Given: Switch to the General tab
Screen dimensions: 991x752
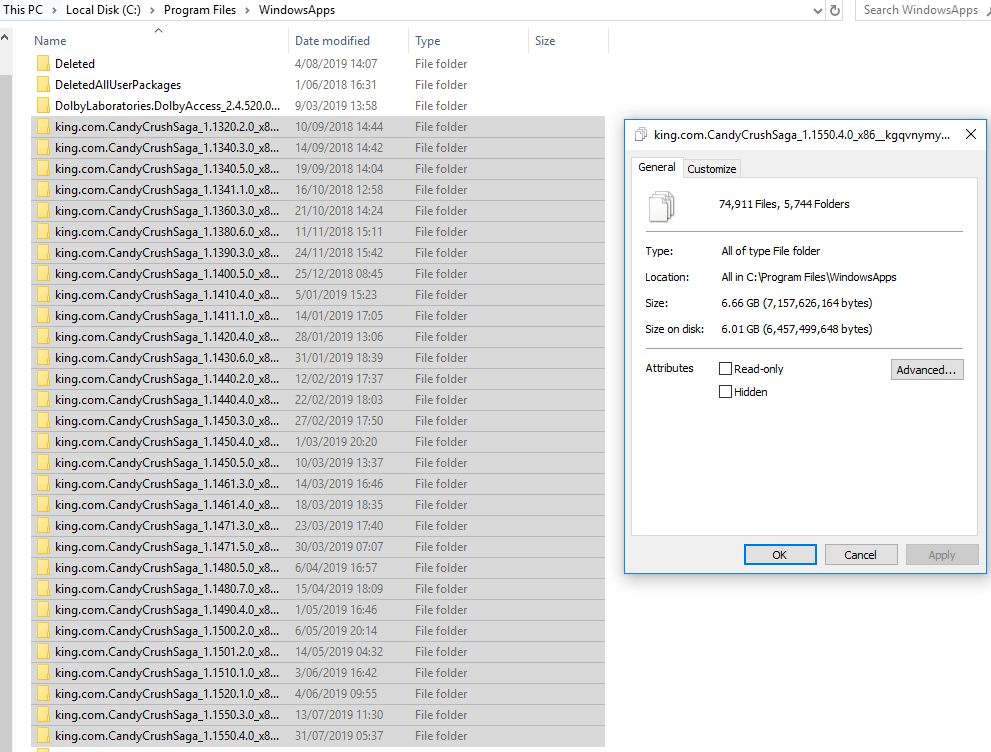Looking at the screenshot, I should click(657, 167).
